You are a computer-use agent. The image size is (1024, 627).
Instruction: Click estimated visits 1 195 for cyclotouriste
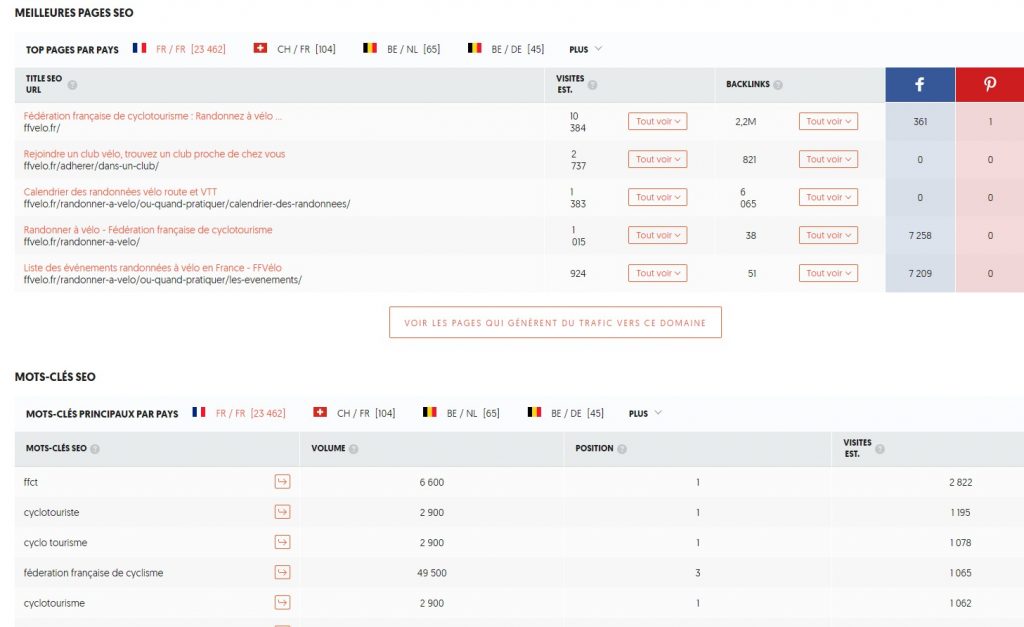click(961, 512)
